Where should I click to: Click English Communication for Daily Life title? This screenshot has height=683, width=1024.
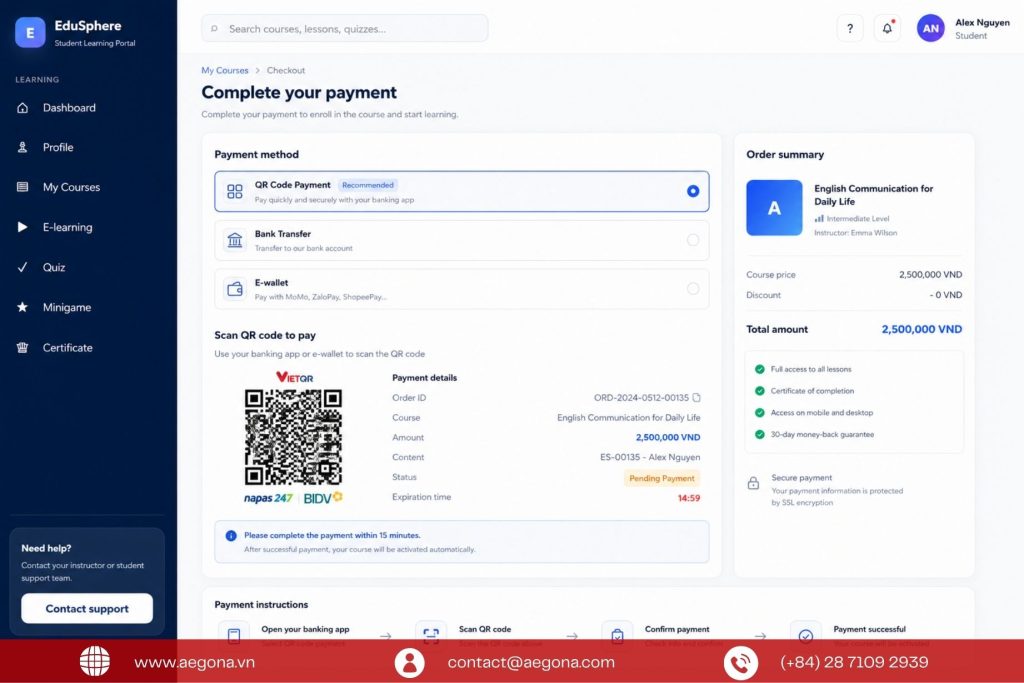coord(873,195)
